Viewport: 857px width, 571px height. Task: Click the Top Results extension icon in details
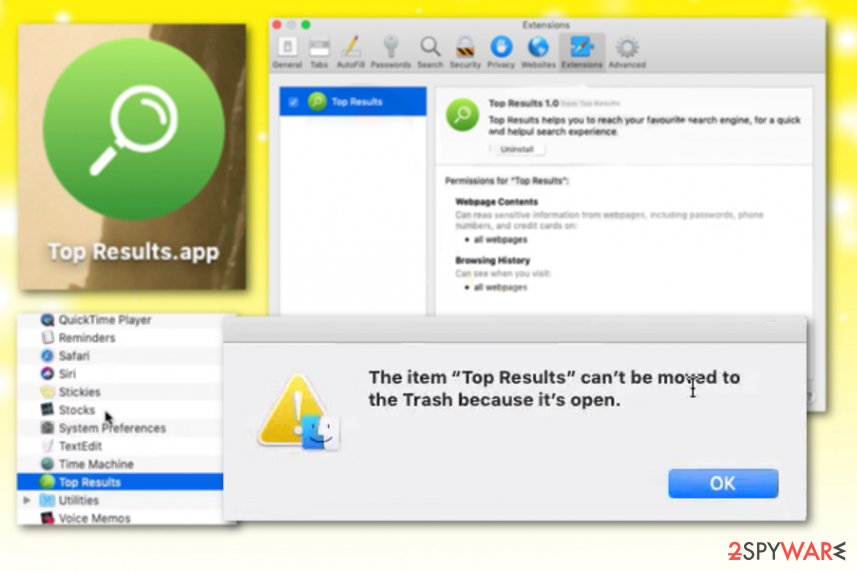462,115
